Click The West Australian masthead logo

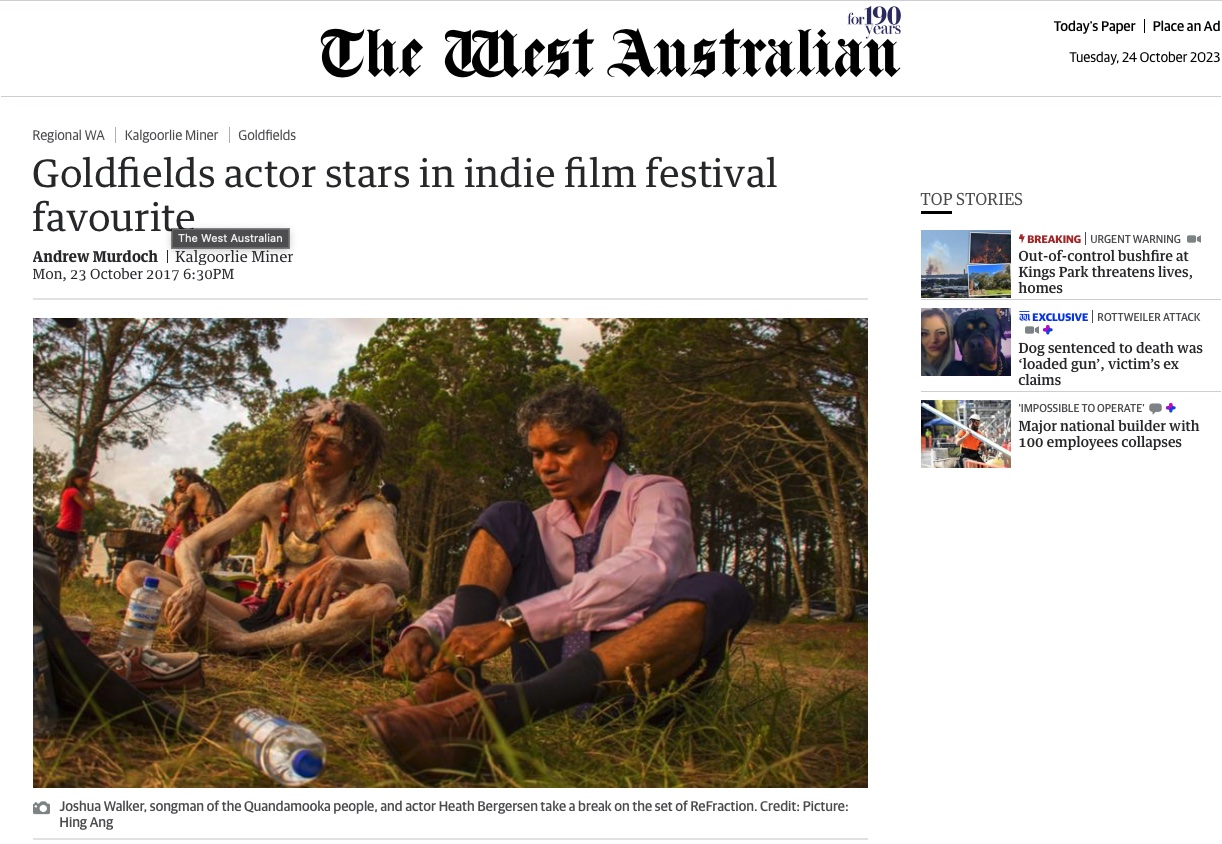coord(611,44)
